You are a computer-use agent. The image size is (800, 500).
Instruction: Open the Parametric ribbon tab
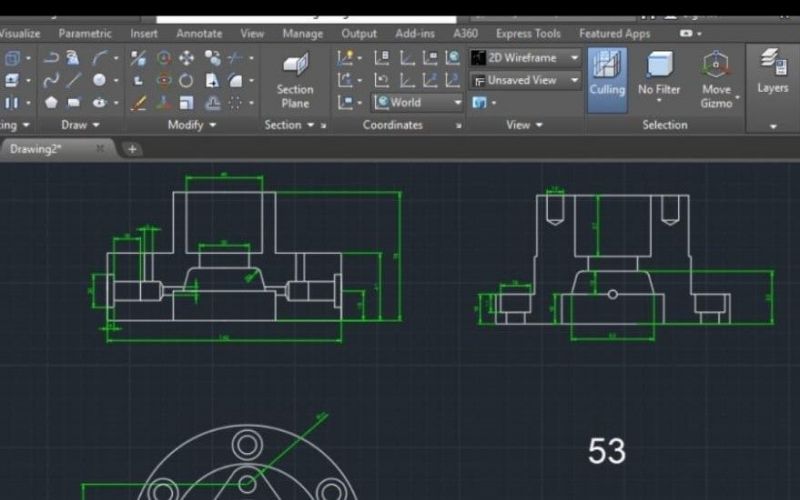[85, 33]
